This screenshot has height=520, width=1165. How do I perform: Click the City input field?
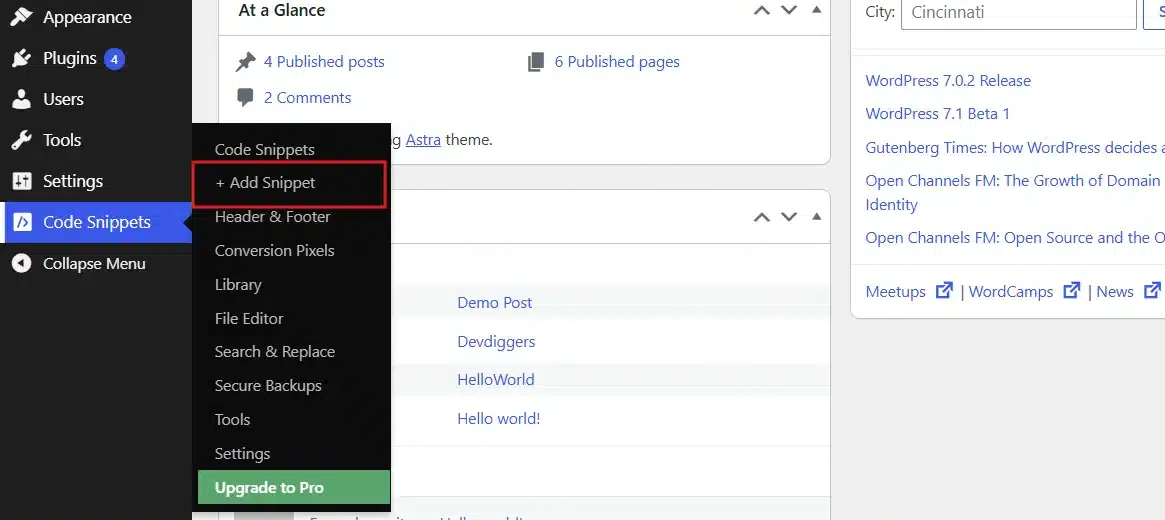pyautogui.click(x=1019, y=13)
